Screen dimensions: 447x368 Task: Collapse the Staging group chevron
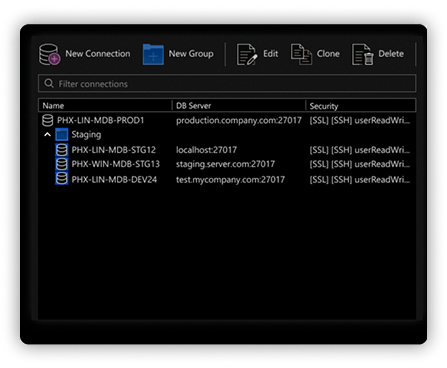click(47, 135)
